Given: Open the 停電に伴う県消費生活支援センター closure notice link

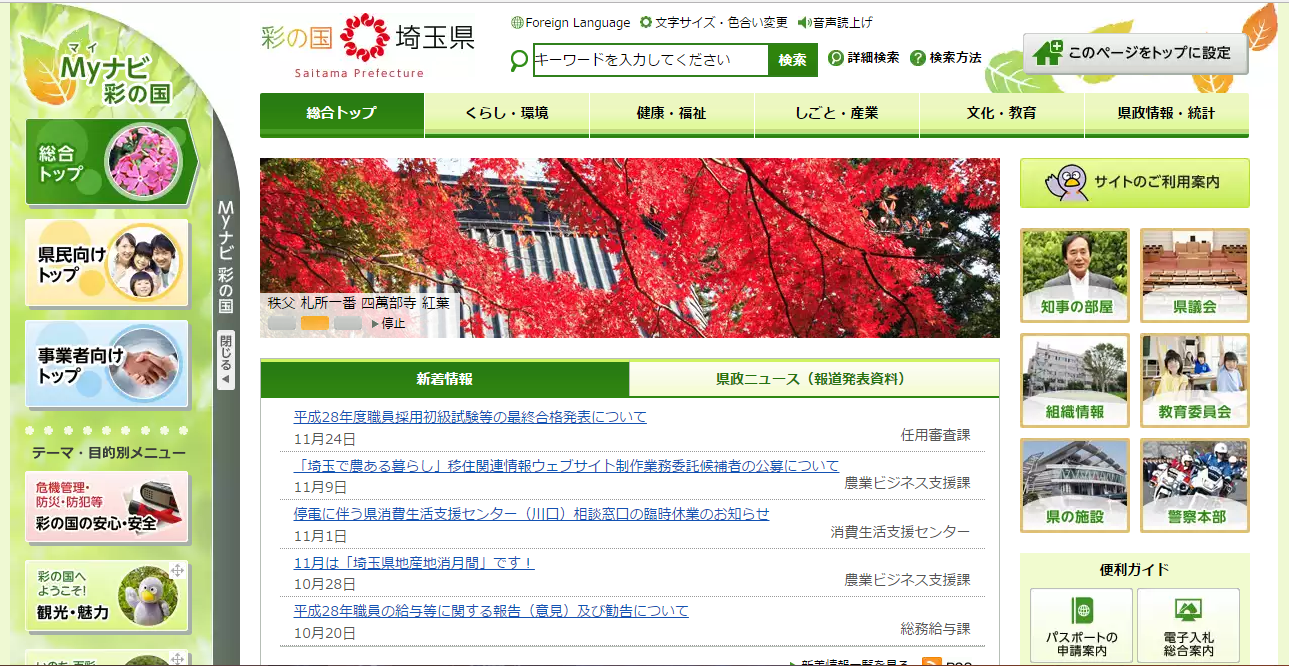Looking at the screenshot, I should [532, 514].
